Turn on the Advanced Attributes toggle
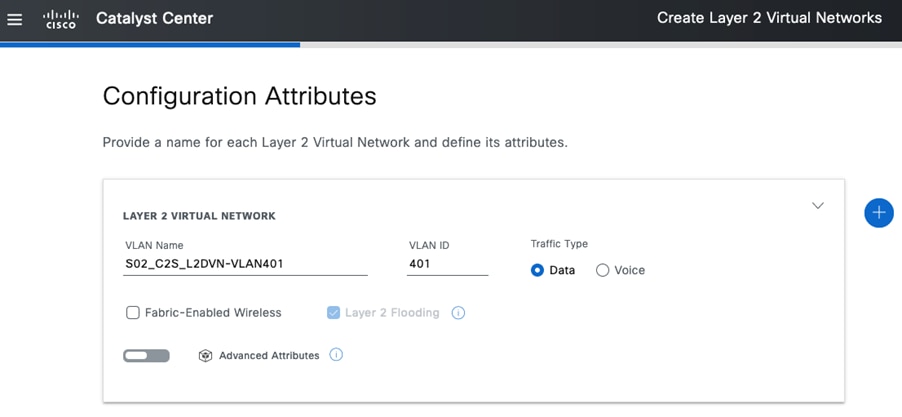The image size is (902, 417). [146, 356]
